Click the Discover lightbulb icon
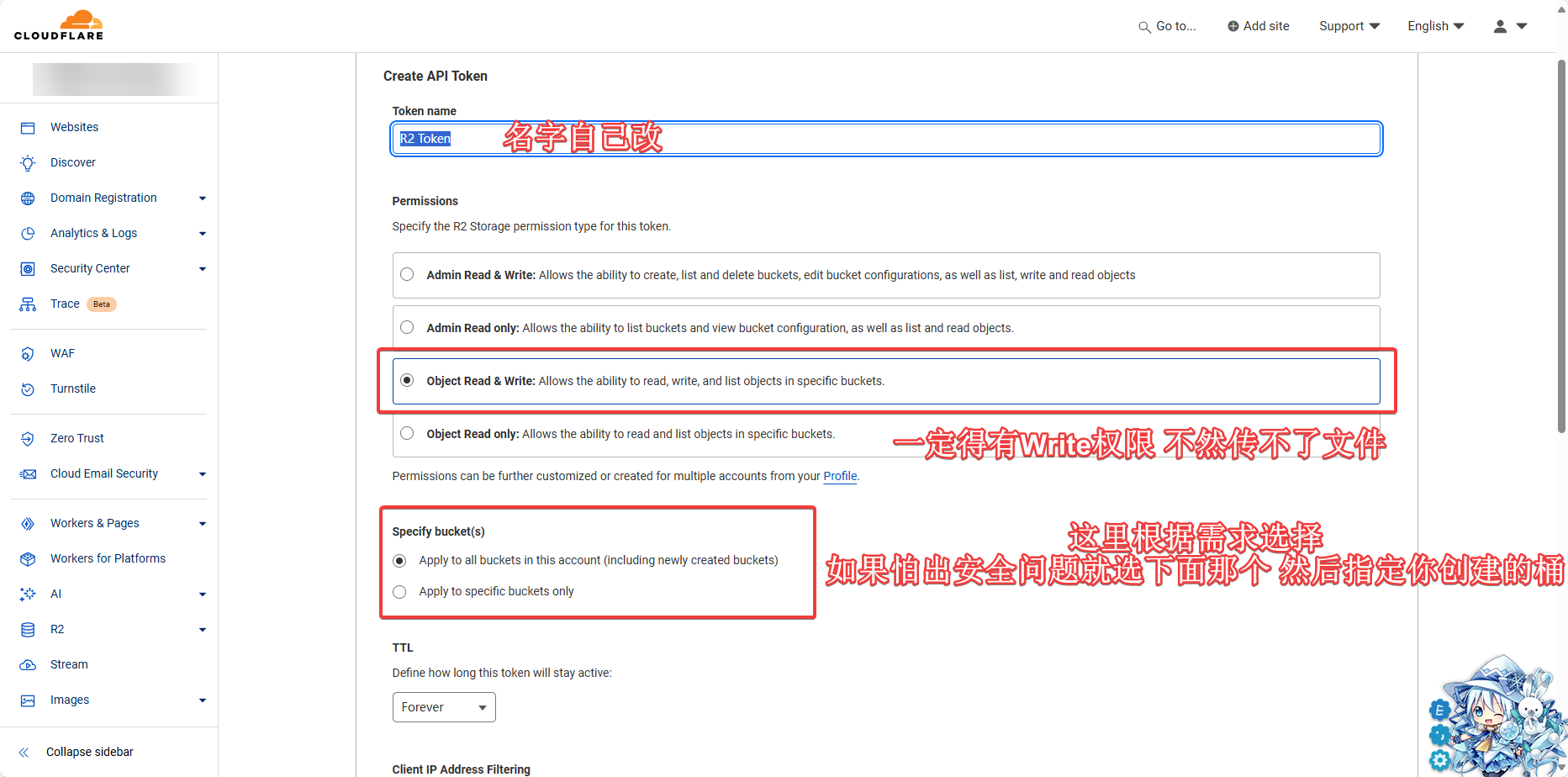Image resolution: width=1568 pixels, height=777 pixels. (x=28, y=163)
